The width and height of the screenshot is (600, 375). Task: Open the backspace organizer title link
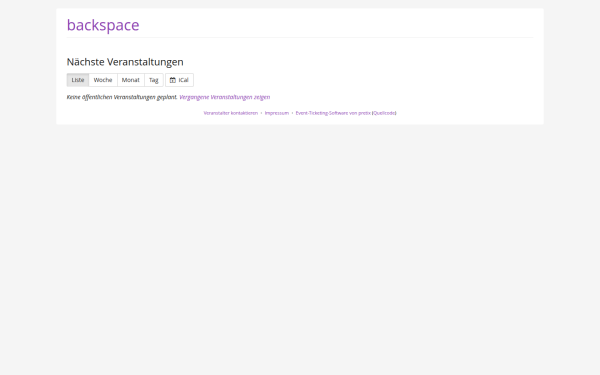pyautogui.click(x=103, y=25)
